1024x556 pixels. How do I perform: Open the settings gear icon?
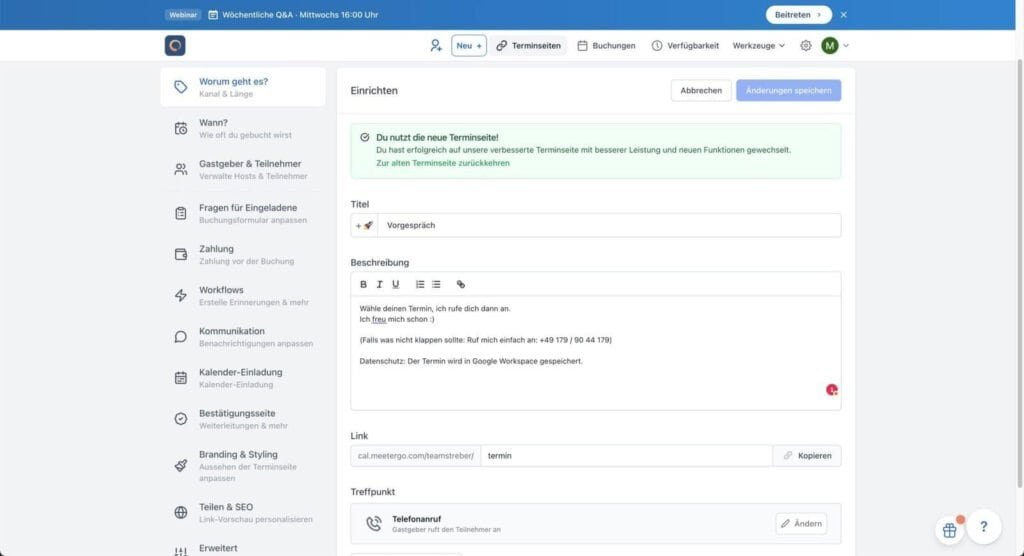click(x=806, y=46)
